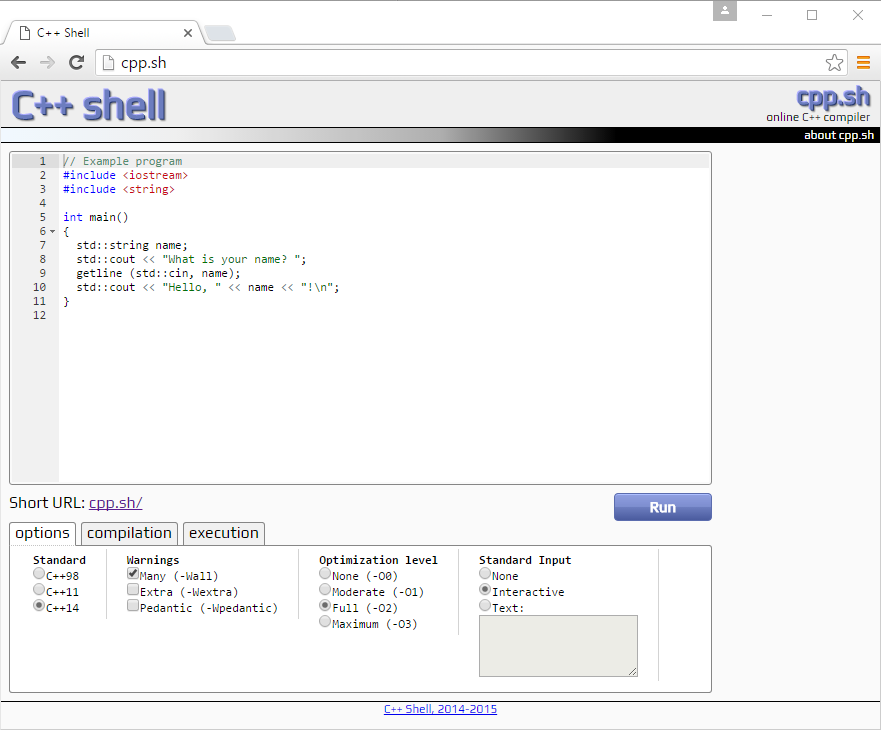Set Standard Input to Interactive
The height and width of the screenshot is (730, 881).
[485, 589]
